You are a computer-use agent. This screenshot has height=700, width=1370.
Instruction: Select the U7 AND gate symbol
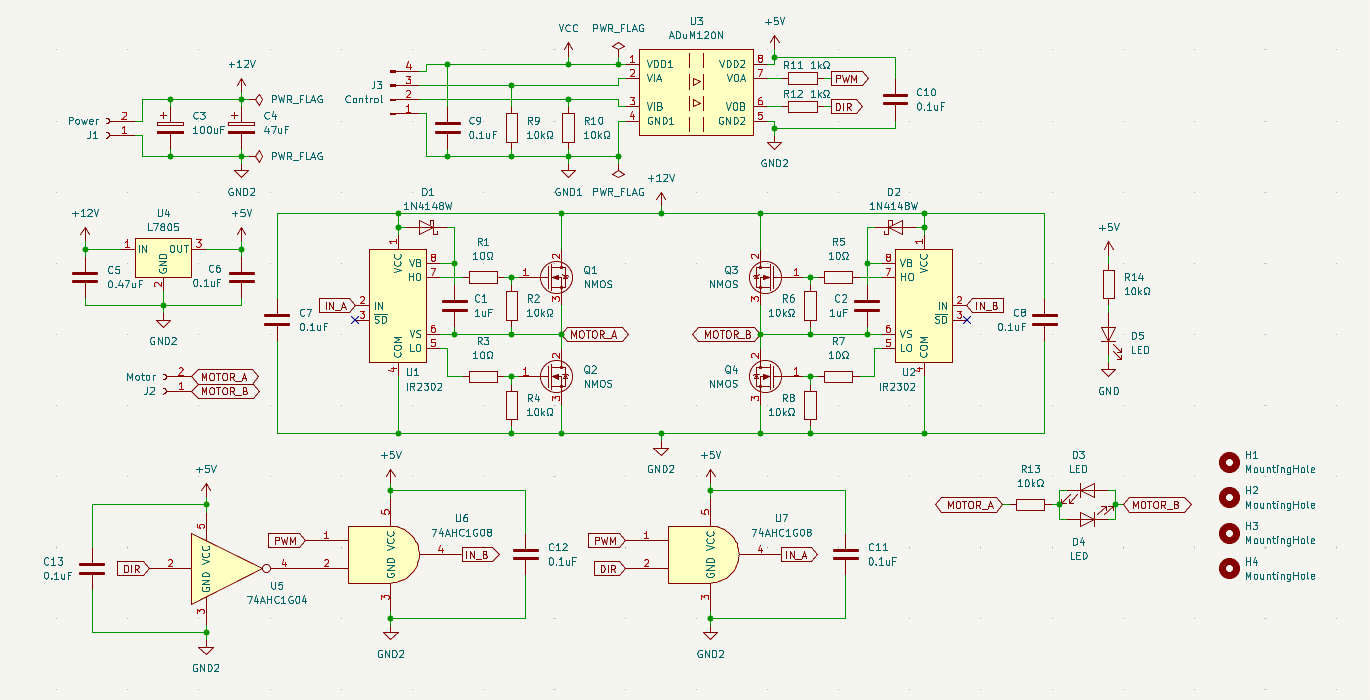click(702, 554)
